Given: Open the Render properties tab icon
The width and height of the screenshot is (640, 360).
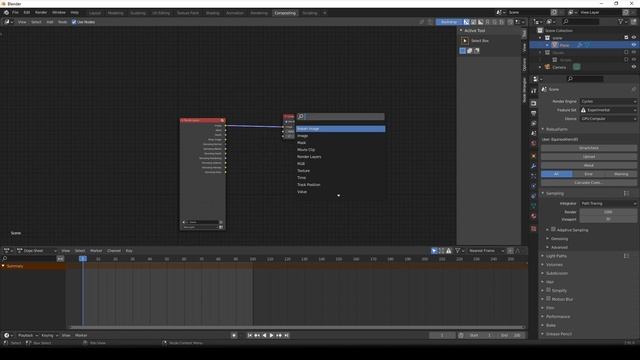Looking at the screenshot, I should tap(533, 104).
